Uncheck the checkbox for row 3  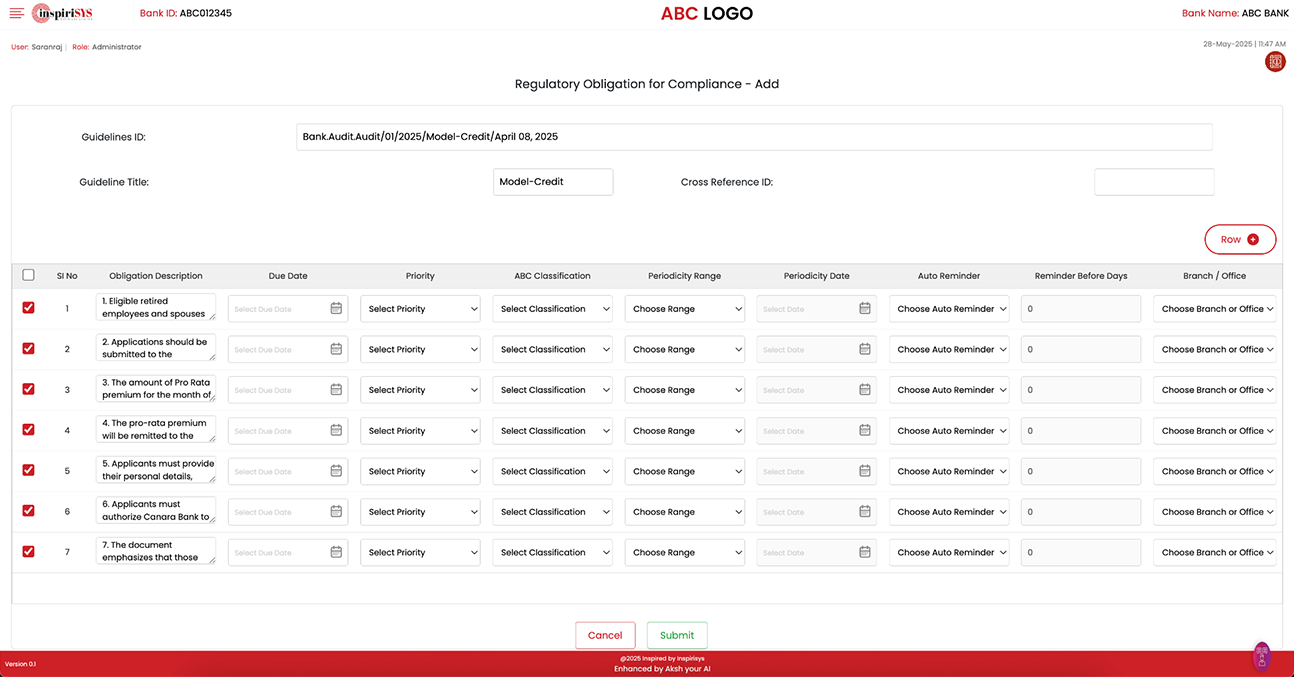[x=28, y=389]
